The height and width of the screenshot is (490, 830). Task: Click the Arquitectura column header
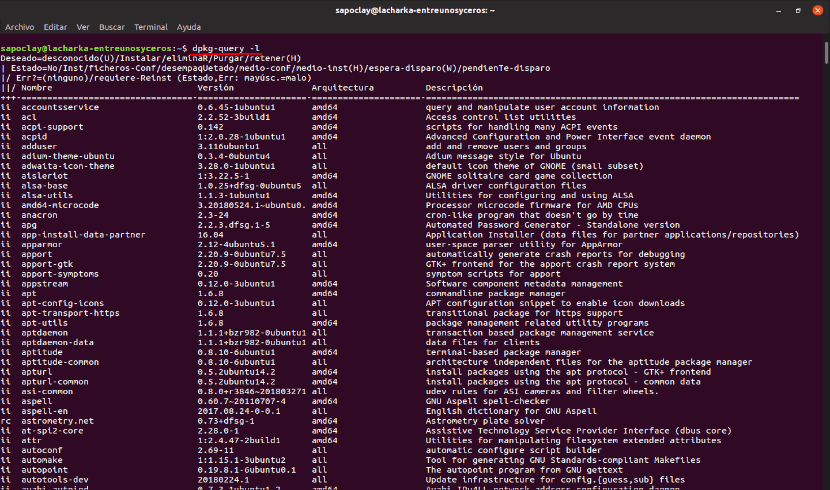(x=341, y=87)
